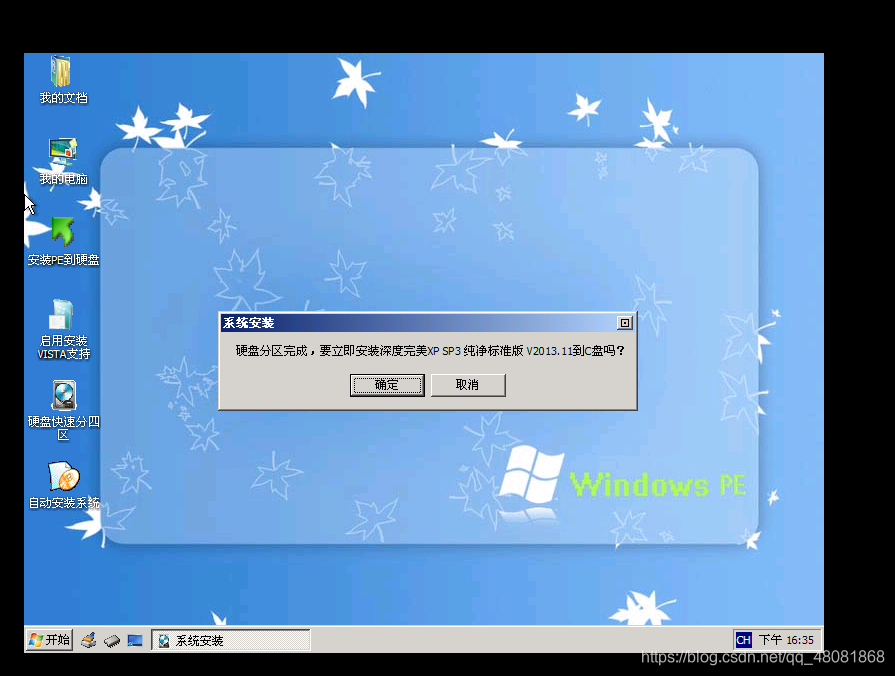Click the 硬盘快速分四区 desktop icon
This screenshot has height=676, width=895.
63,411
